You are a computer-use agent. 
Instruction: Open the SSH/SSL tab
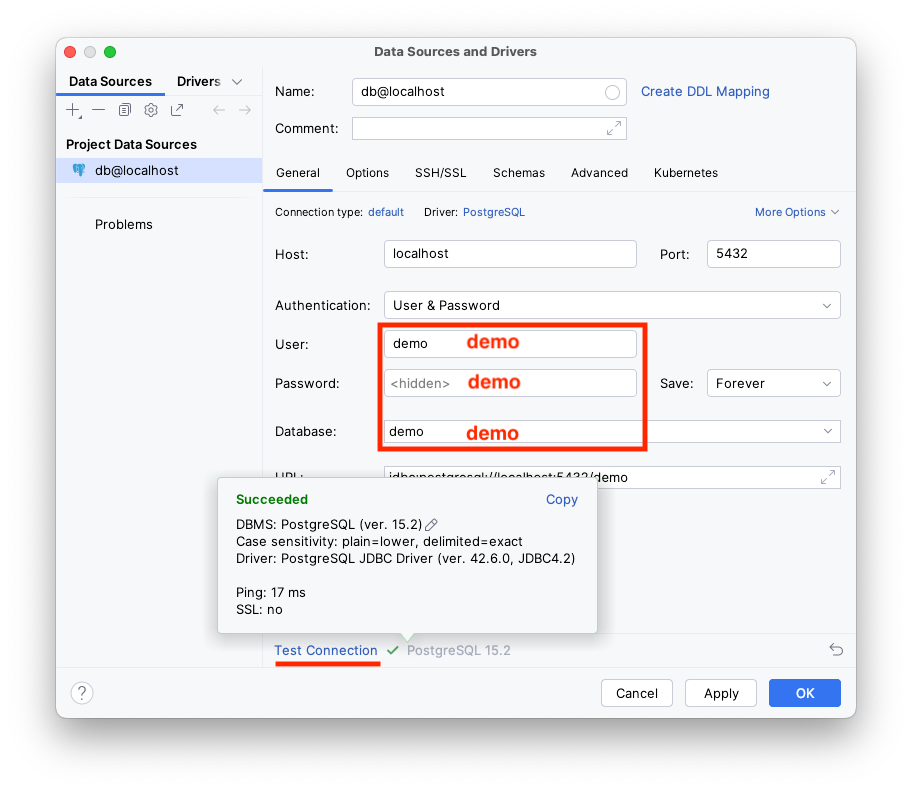pyautogui.click(x=441, y=173)
